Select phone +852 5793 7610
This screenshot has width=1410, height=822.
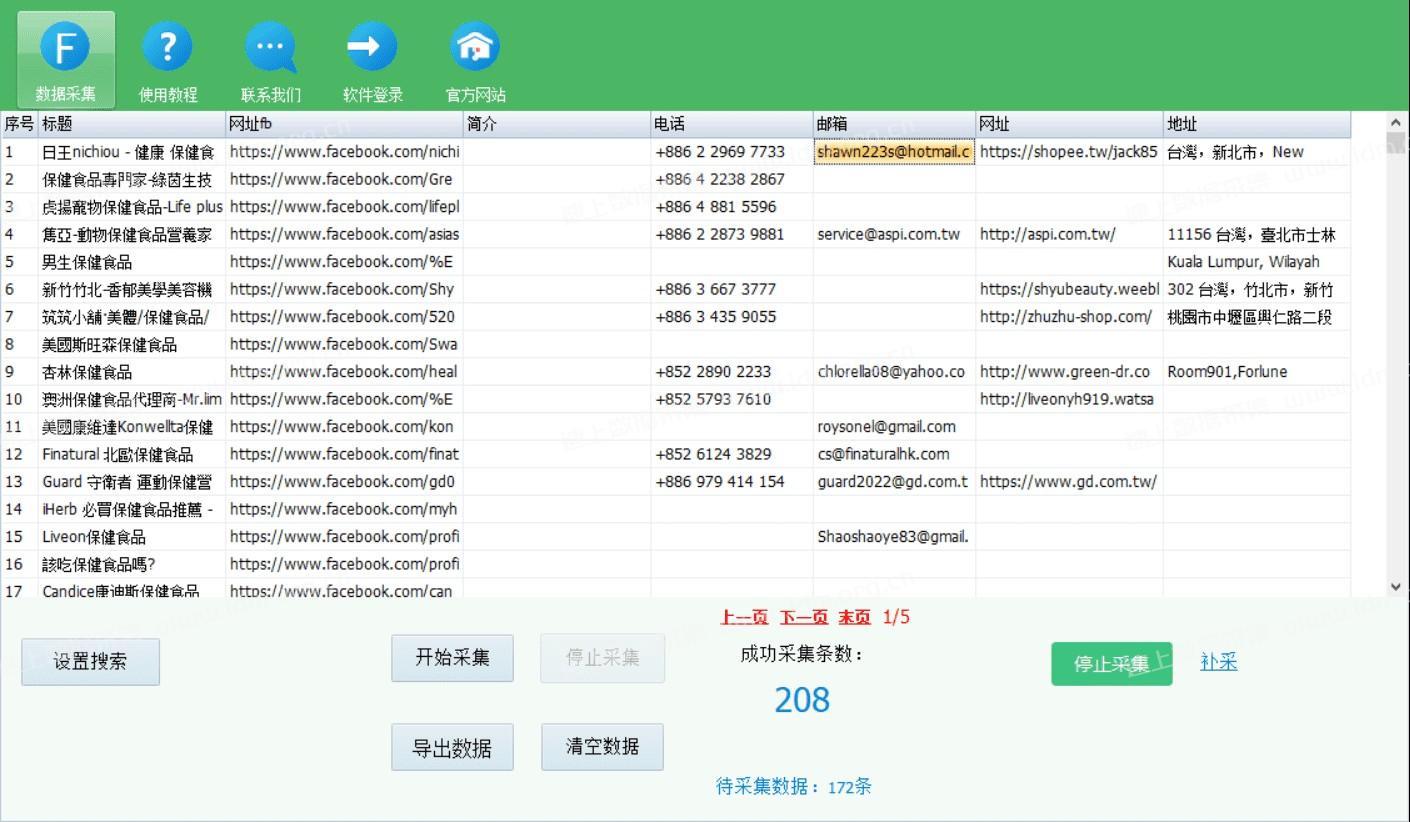point(732,399)
